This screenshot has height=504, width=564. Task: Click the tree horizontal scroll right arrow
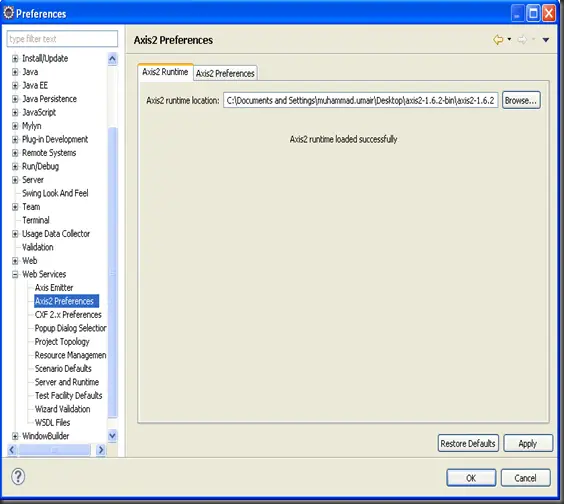click(101, 450)
